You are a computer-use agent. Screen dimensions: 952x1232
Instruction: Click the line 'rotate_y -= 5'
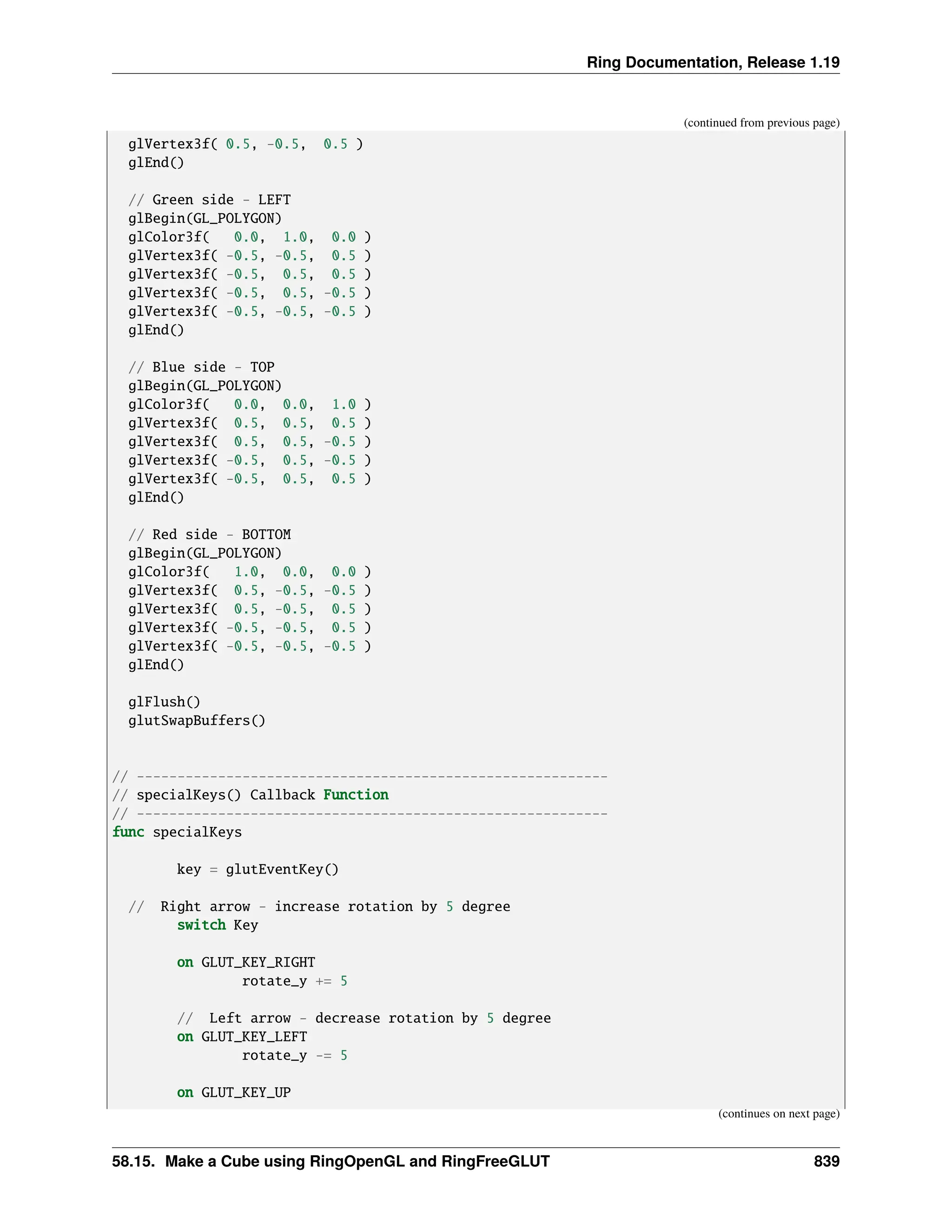295,1055
